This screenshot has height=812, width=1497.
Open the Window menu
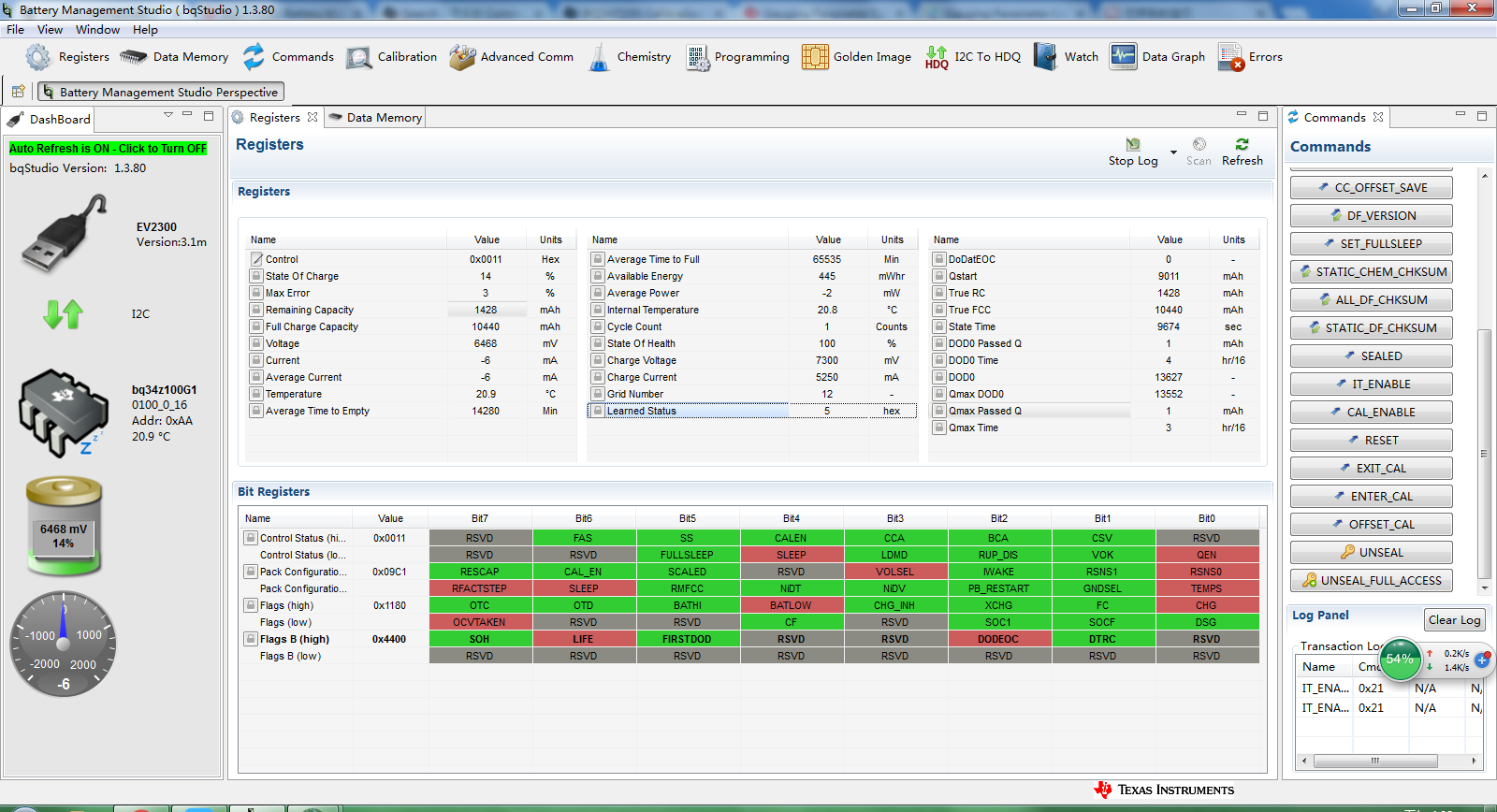click(x=97, y=30)
